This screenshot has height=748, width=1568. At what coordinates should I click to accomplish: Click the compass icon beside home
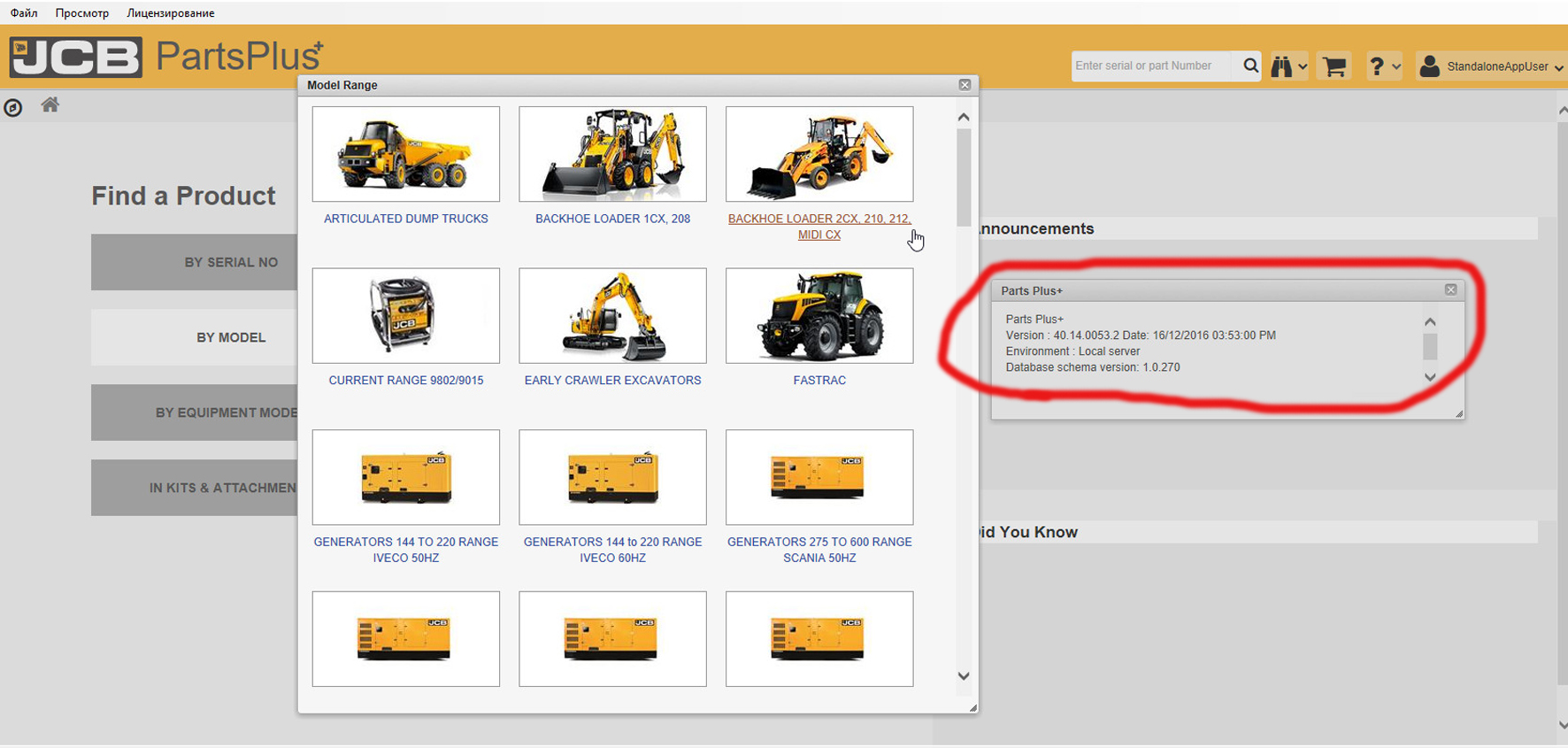(13, 108)
